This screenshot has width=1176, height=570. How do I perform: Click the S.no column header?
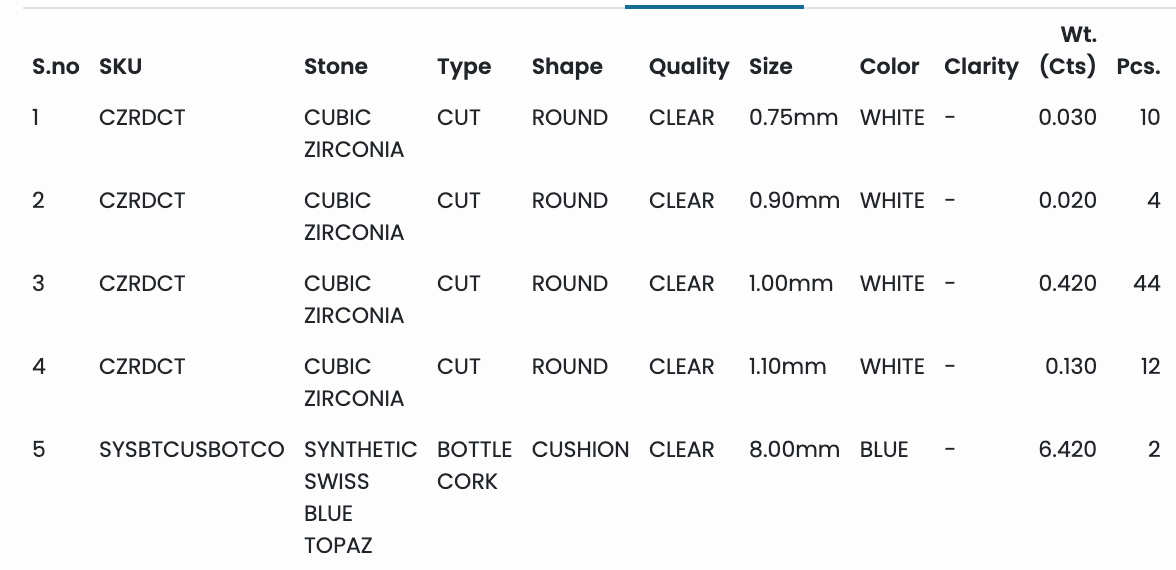pyautogui.click(x=56, y=67)
